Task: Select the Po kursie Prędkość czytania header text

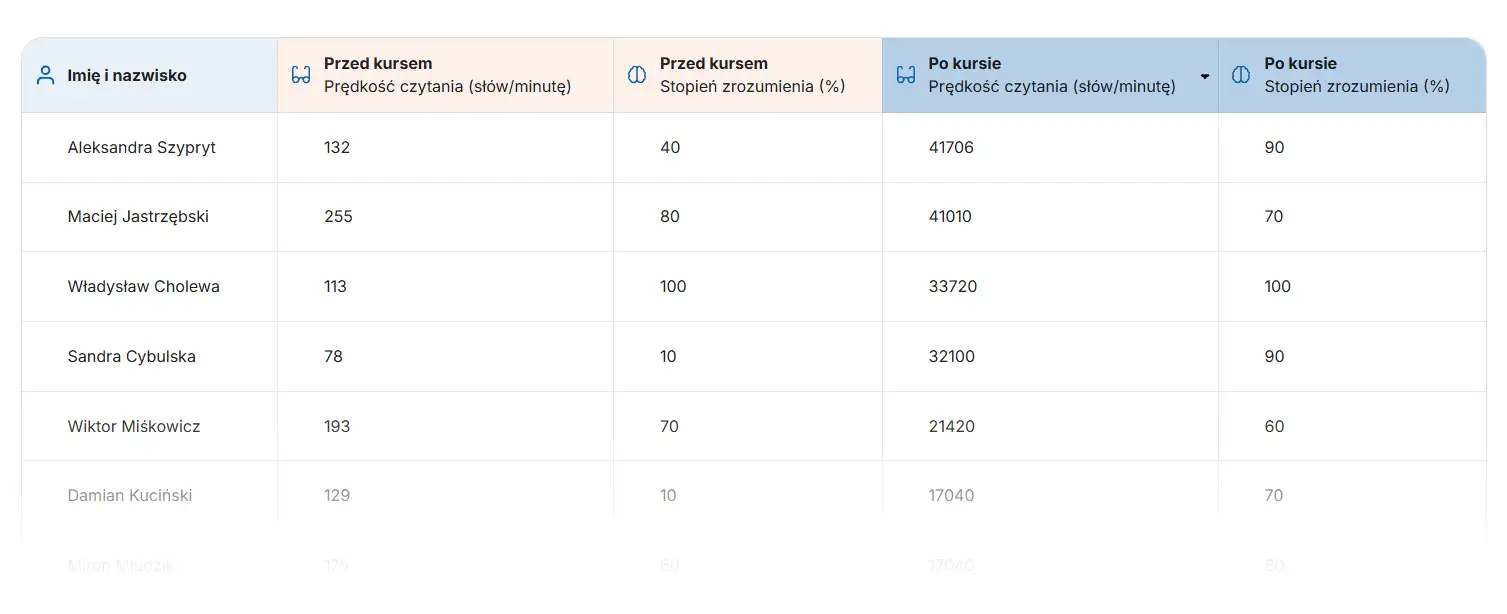Action: [x=1052, y=75]
